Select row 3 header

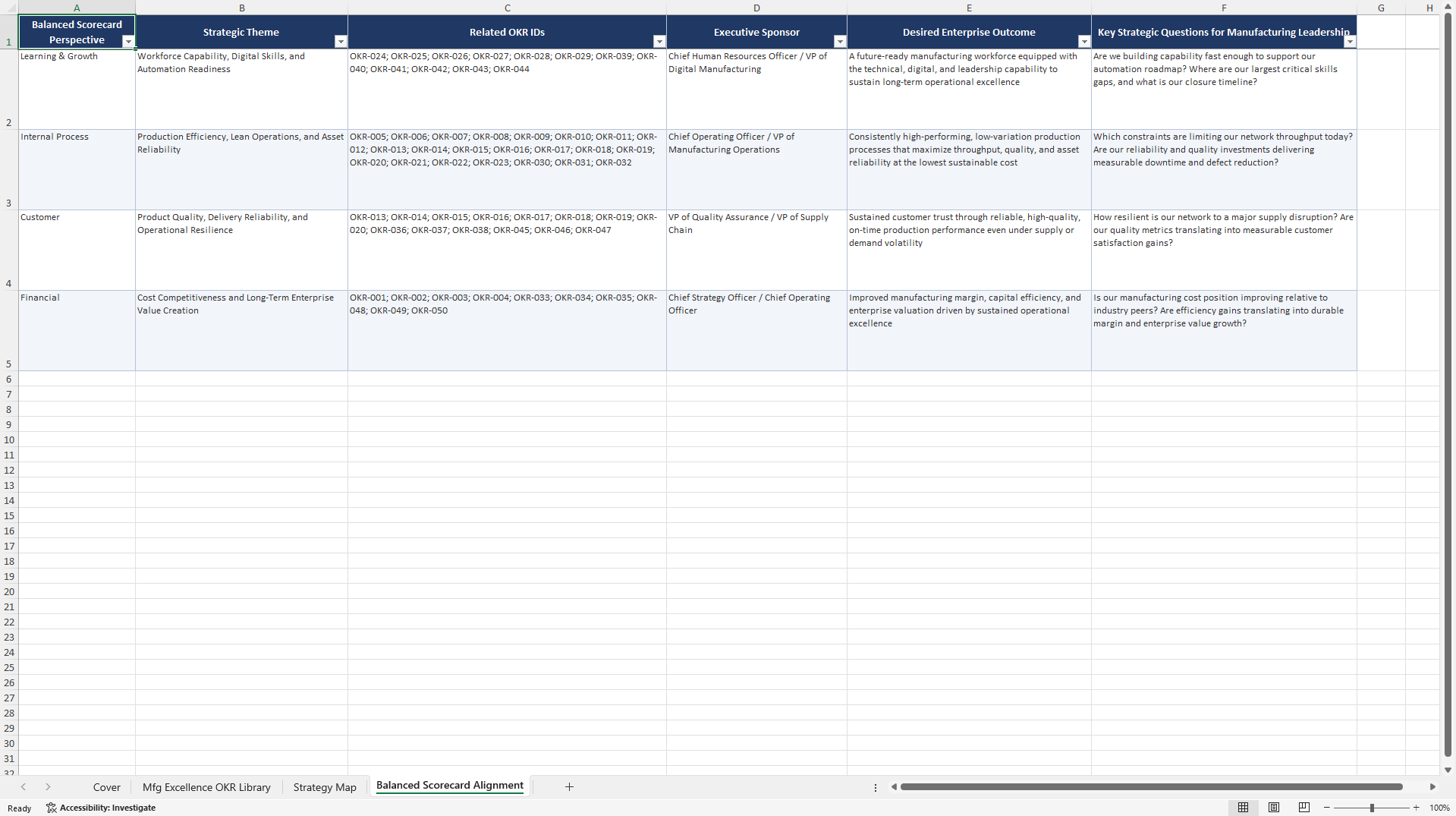point(8,170)
